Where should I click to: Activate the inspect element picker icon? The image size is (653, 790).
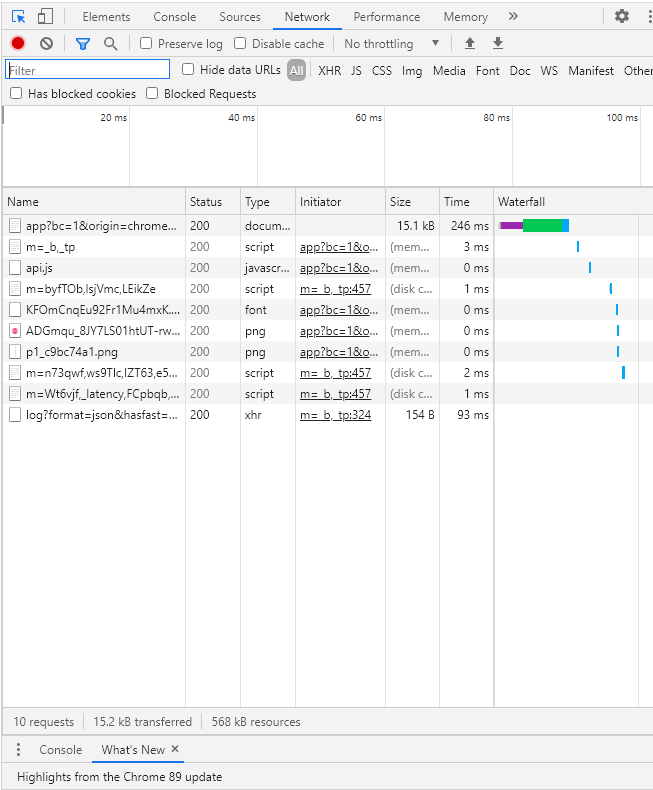pyautogui.click(x=19, y=17)
